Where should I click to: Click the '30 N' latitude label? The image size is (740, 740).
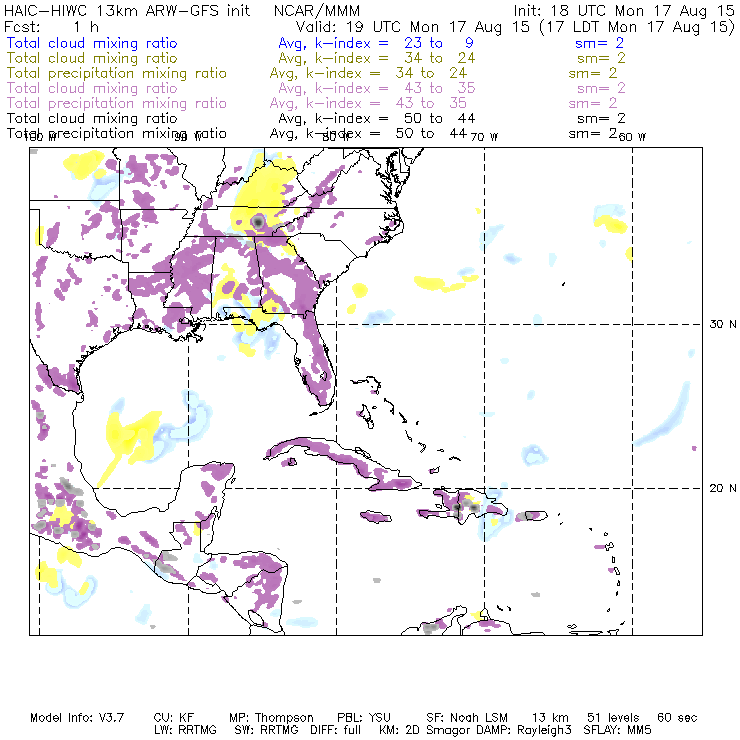tap(723, 324)
